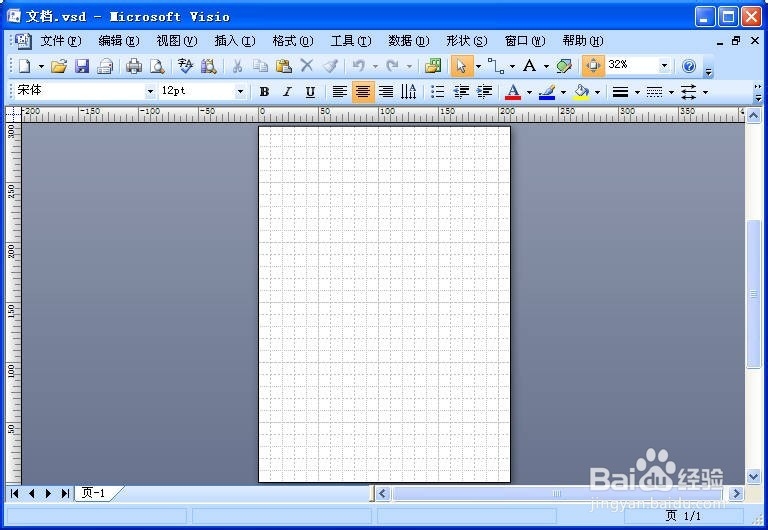Open the zoom level dropdown 32%

[664, 65]
